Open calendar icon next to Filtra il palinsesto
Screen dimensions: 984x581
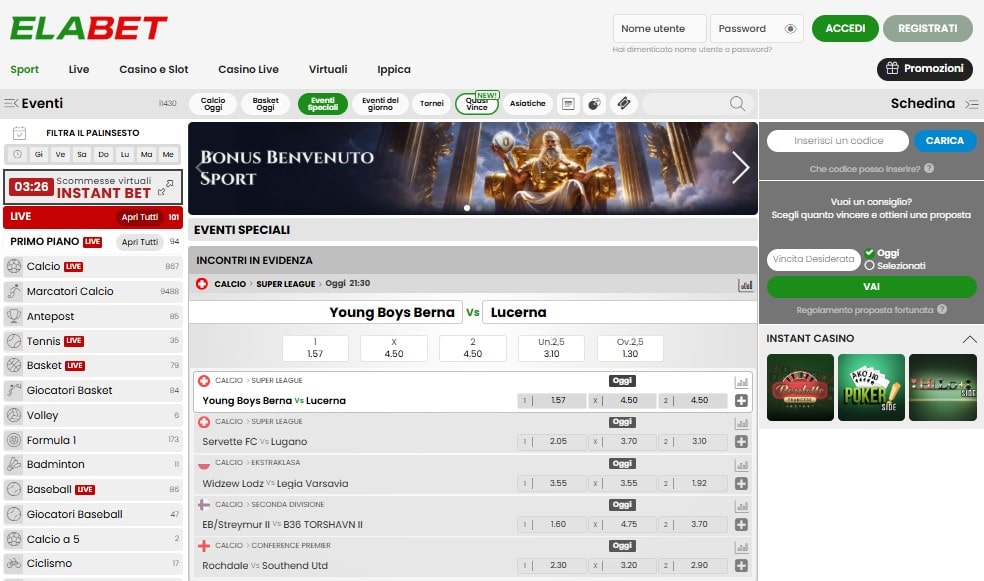coord(19,133)
